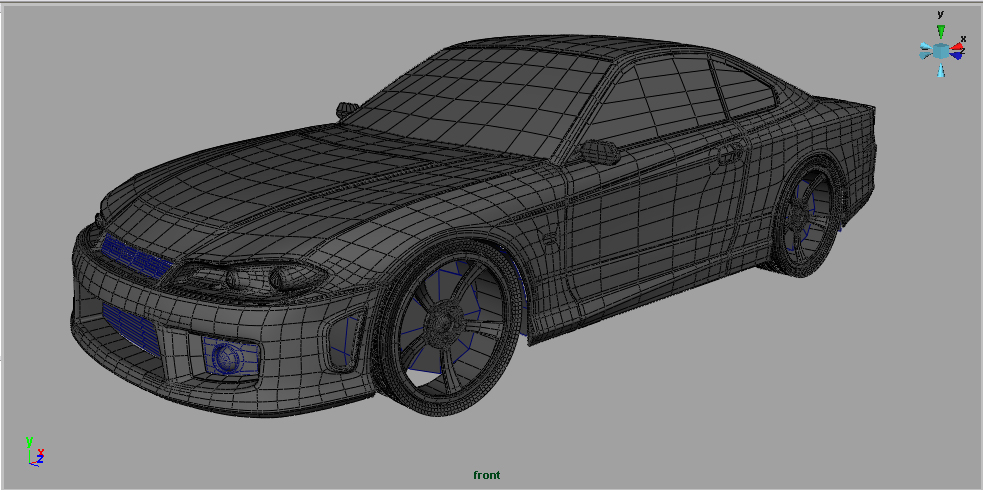Click the 'front' view label

point(486,476)
